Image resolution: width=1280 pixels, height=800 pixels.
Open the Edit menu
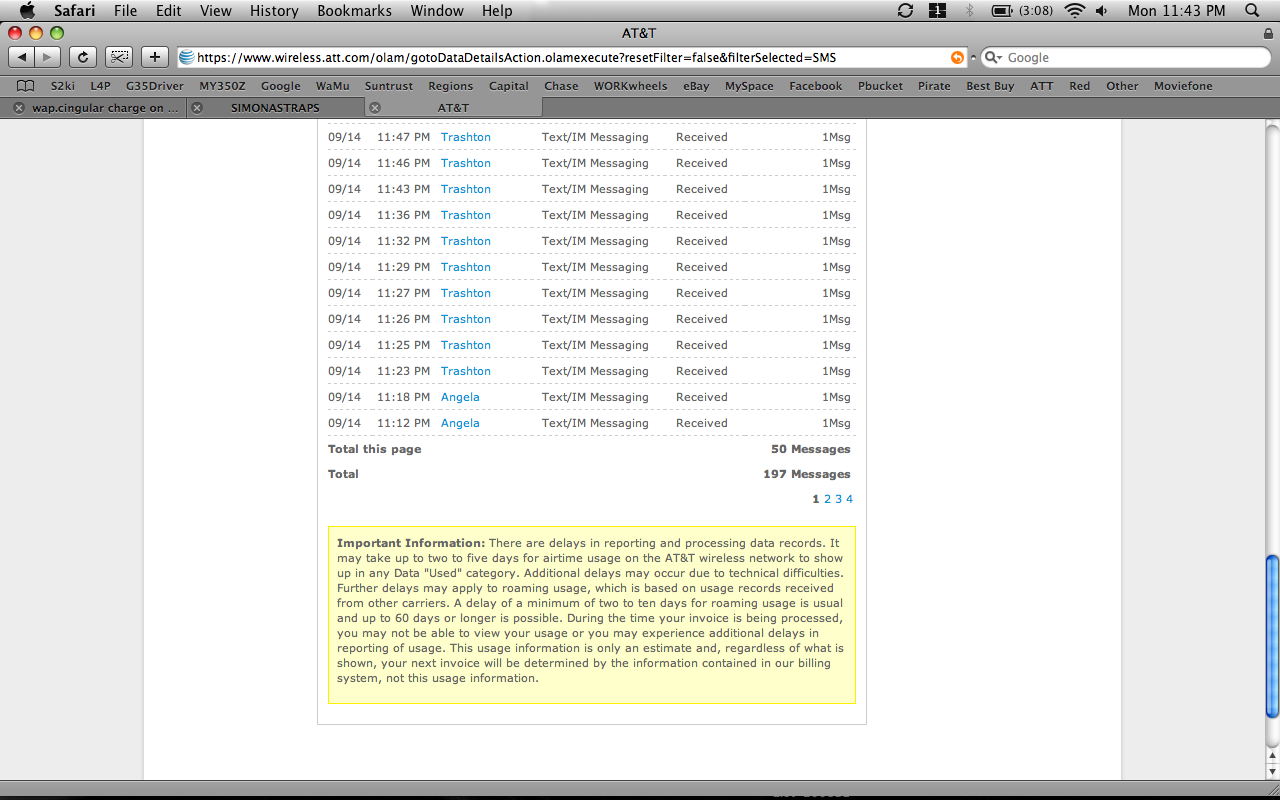[x=169, y=11]
